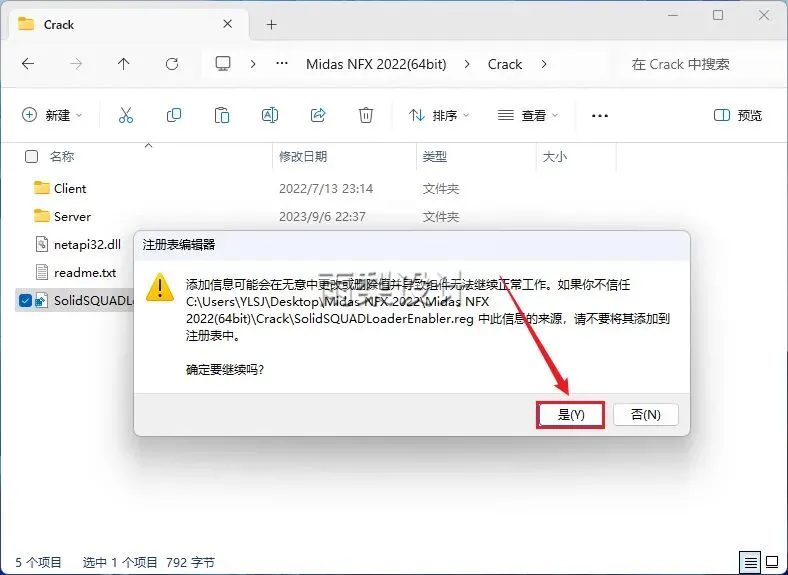Select netapi32.dll file name
The image size is (788, 575).
pos(87,245)
